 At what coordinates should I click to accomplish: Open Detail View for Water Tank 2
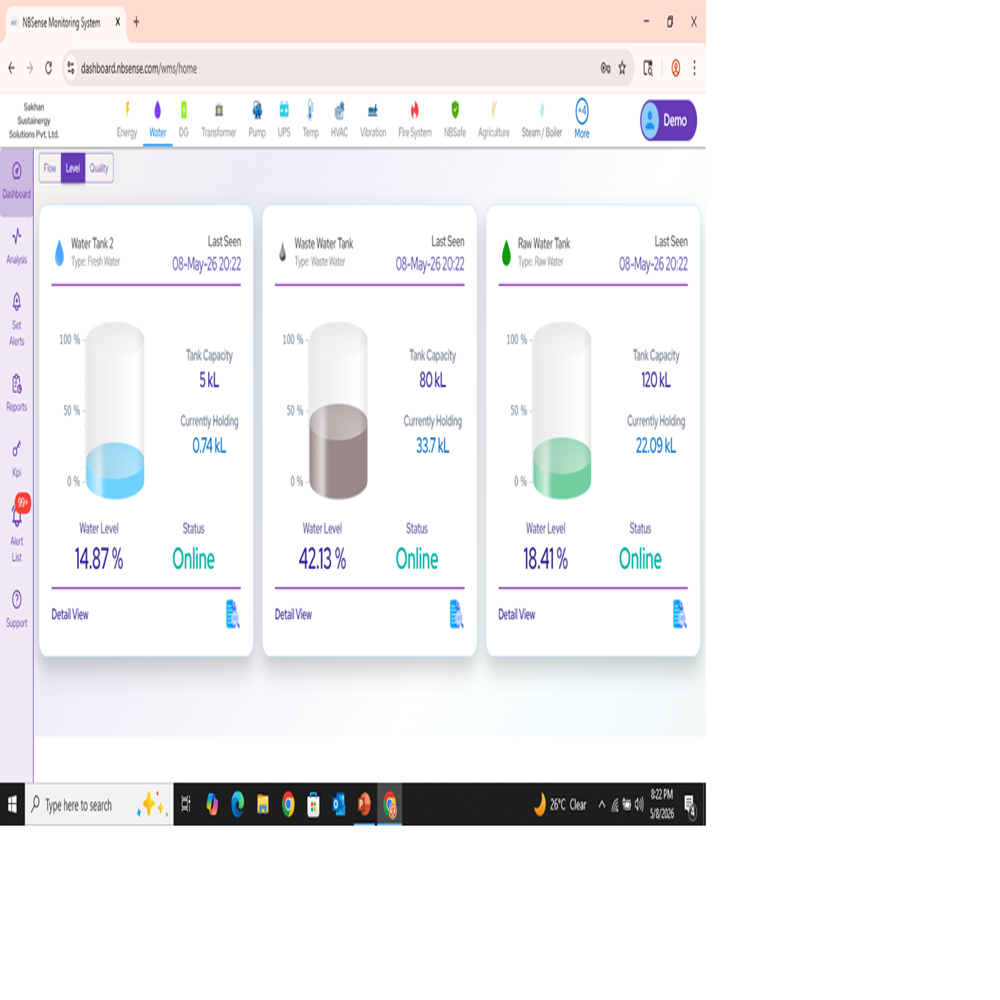click(70, 615)
